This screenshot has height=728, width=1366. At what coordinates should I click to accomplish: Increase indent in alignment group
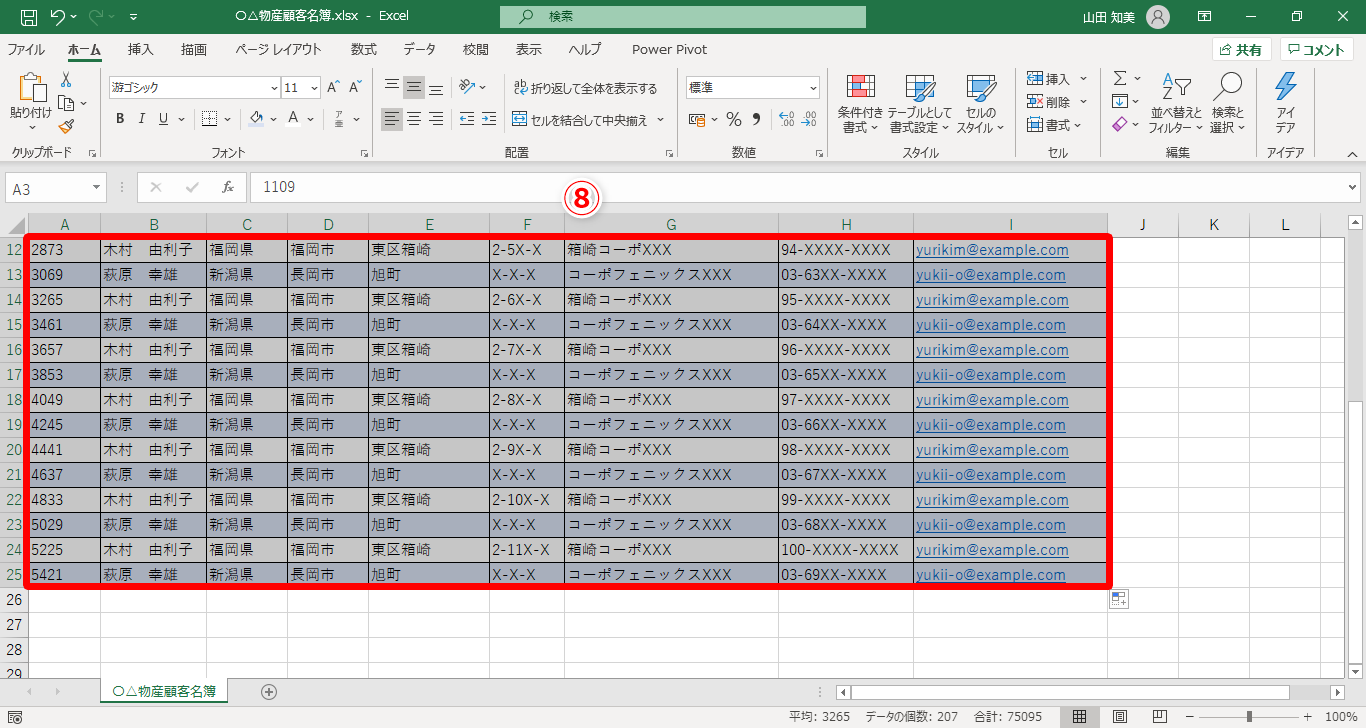pyautogui.click(x=489, y=119)
